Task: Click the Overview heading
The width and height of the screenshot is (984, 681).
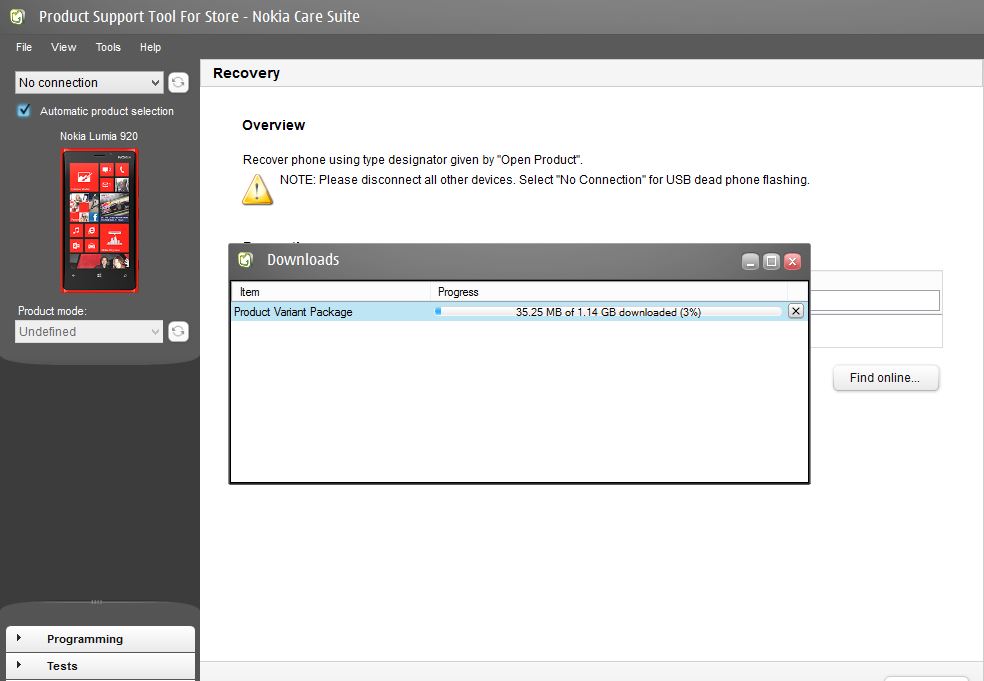Action: click(x=274, y=125)
